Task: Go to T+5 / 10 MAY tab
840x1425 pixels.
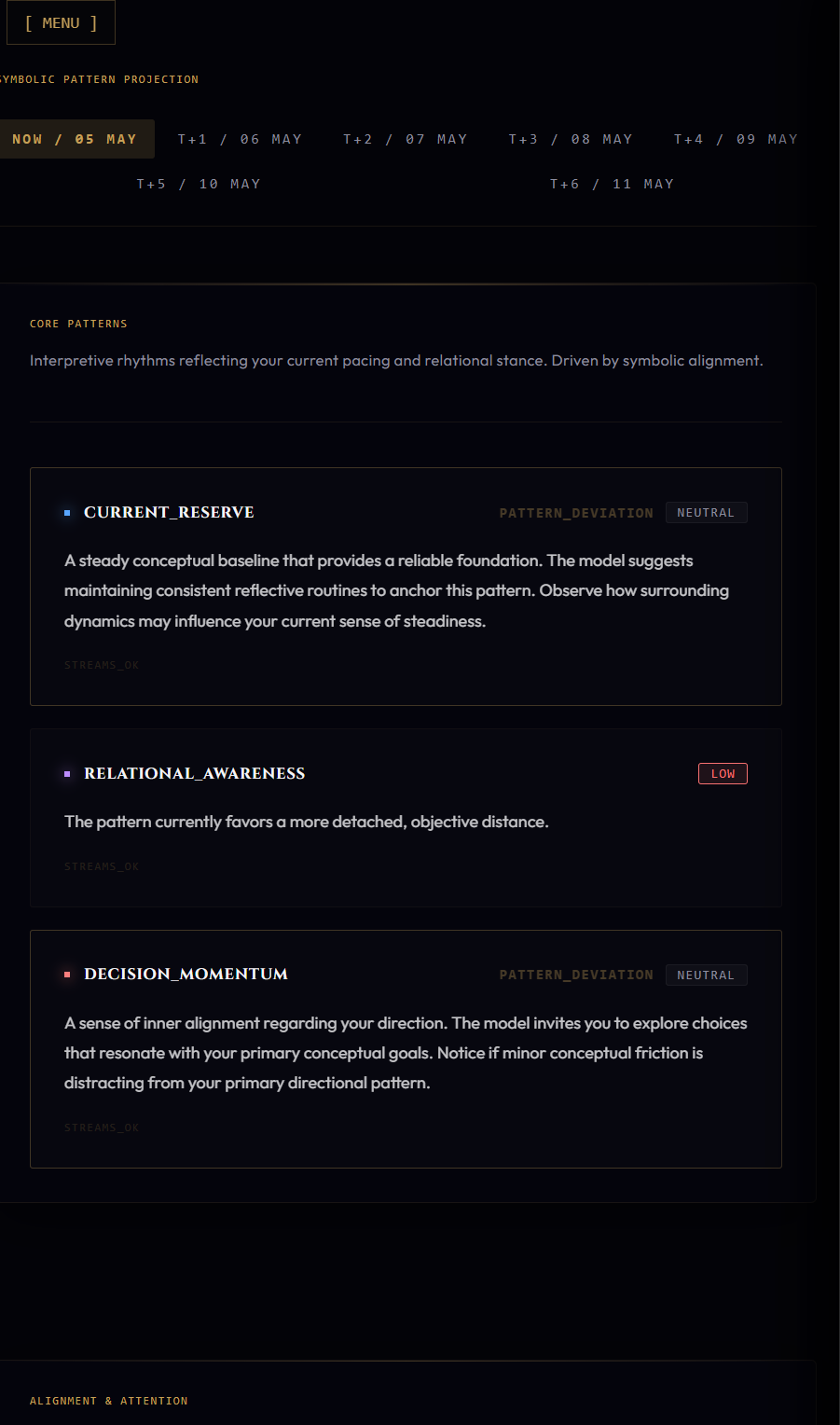Action: click(x=199, y=184)
